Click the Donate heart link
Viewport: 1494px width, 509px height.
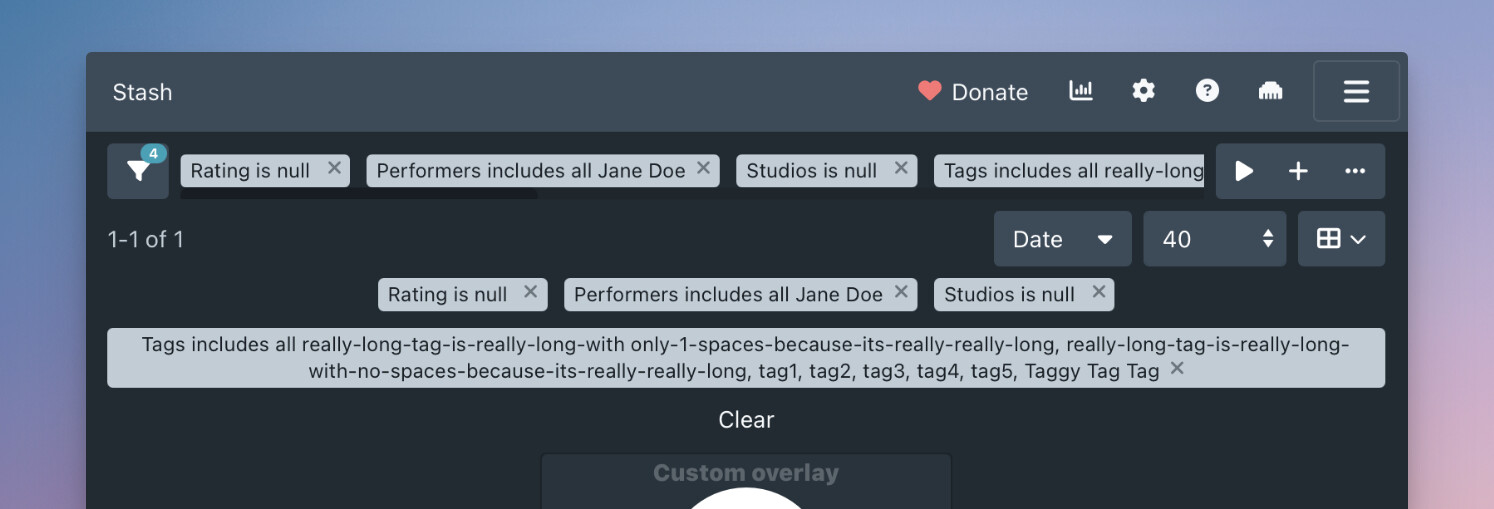(x=973, y=92)
